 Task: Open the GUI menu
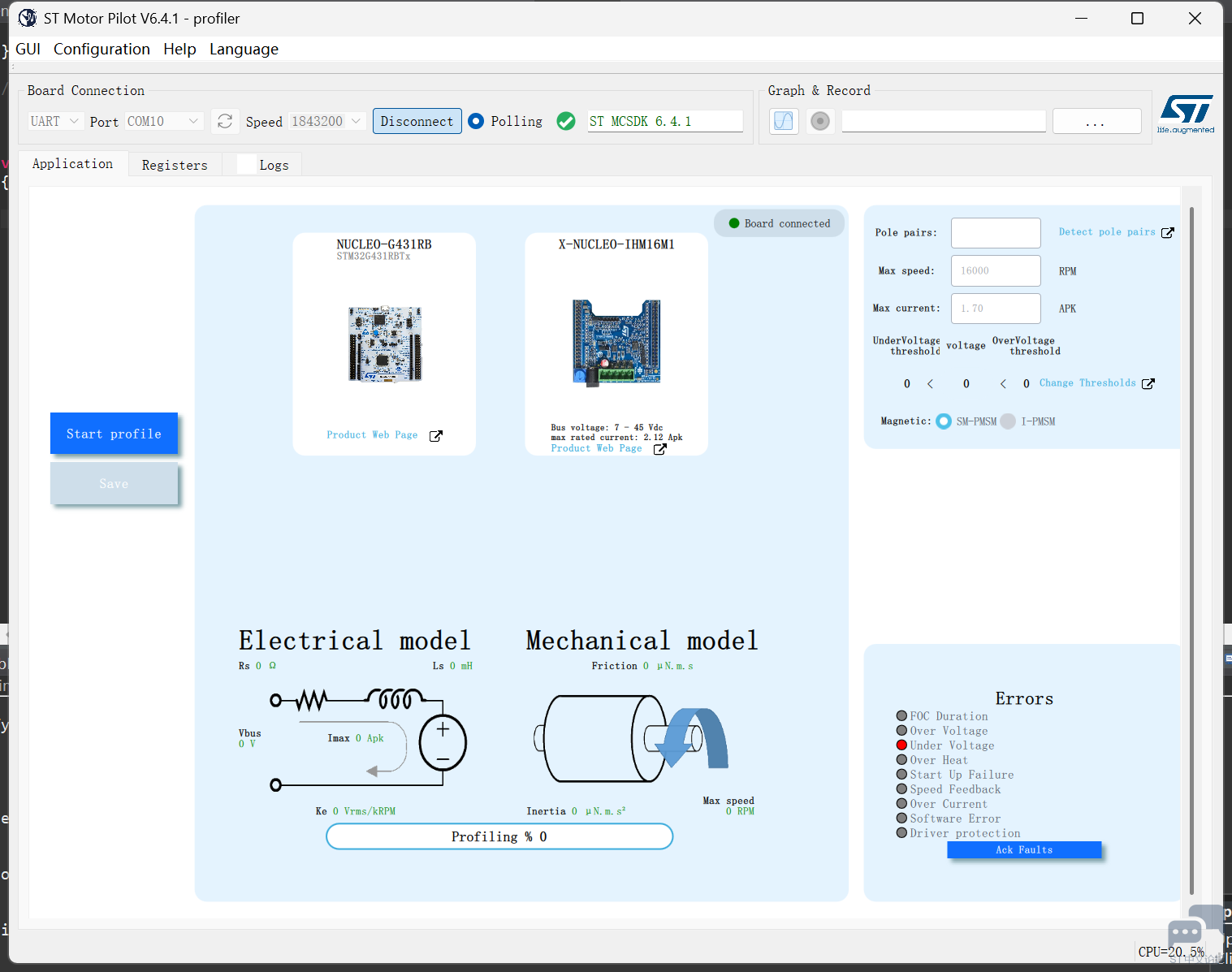point(28,49)
